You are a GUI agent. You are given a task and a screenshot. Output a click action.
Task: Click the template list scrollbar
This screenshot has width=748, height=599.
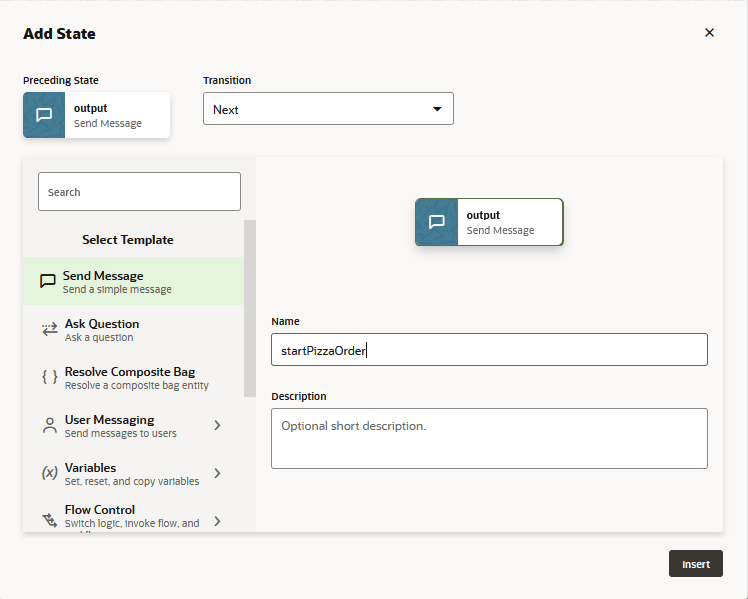coord(250,300)
